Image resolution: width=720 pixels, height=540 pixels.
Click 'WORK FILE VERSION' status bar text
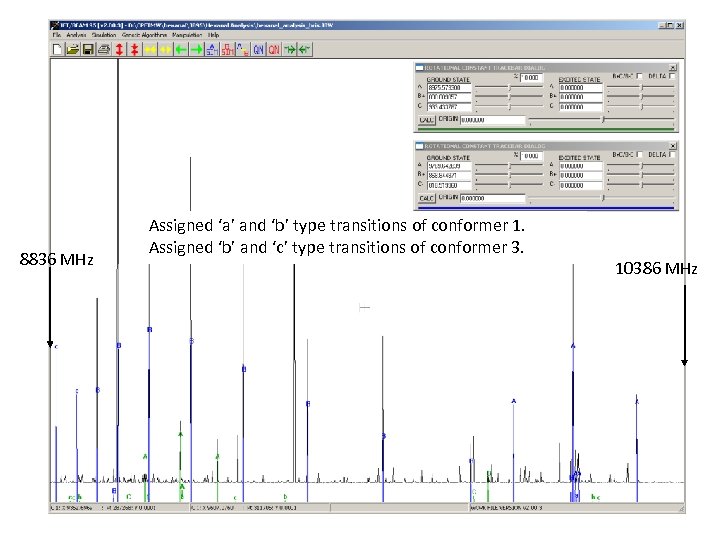coord(506,508)
